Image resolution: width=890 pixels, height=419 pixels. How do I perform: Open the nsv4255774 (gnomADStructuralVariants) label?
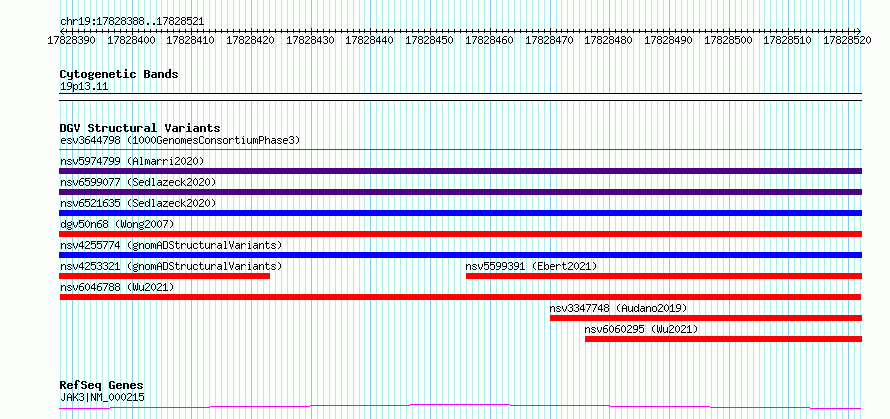point(171,245)
